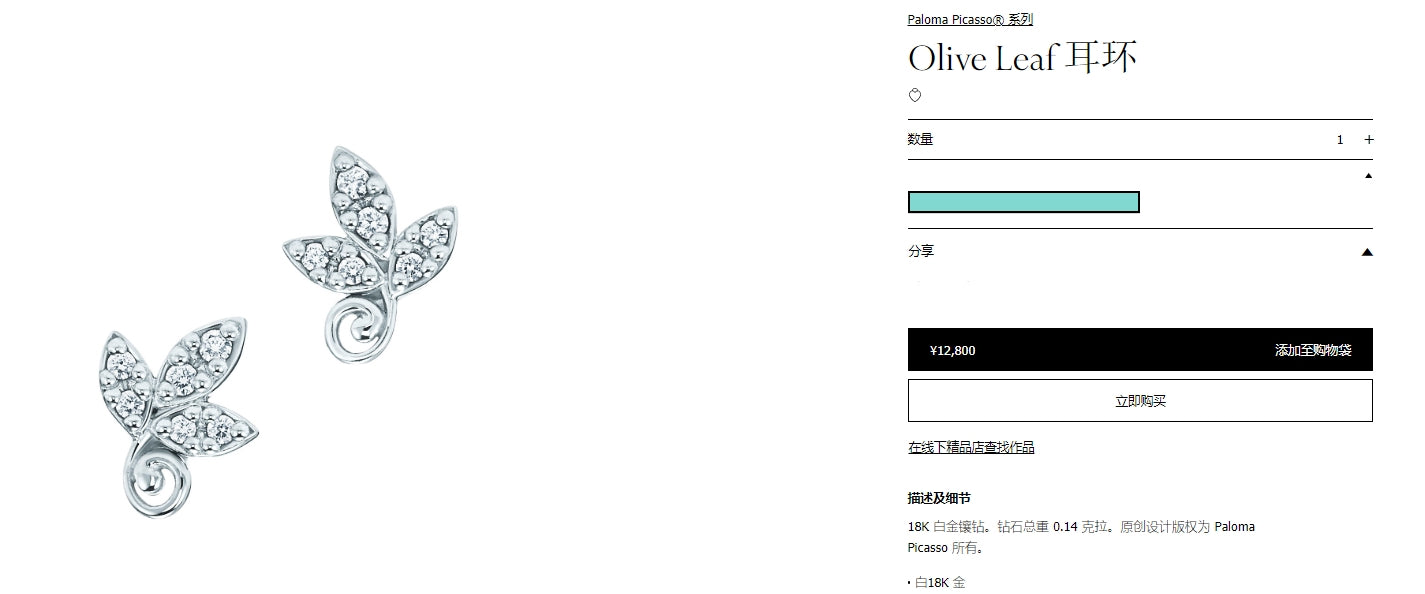Click the 立即购买 buy now button
The width and height of the screenshot is (1425, 594).
[x=1140, y=401]
